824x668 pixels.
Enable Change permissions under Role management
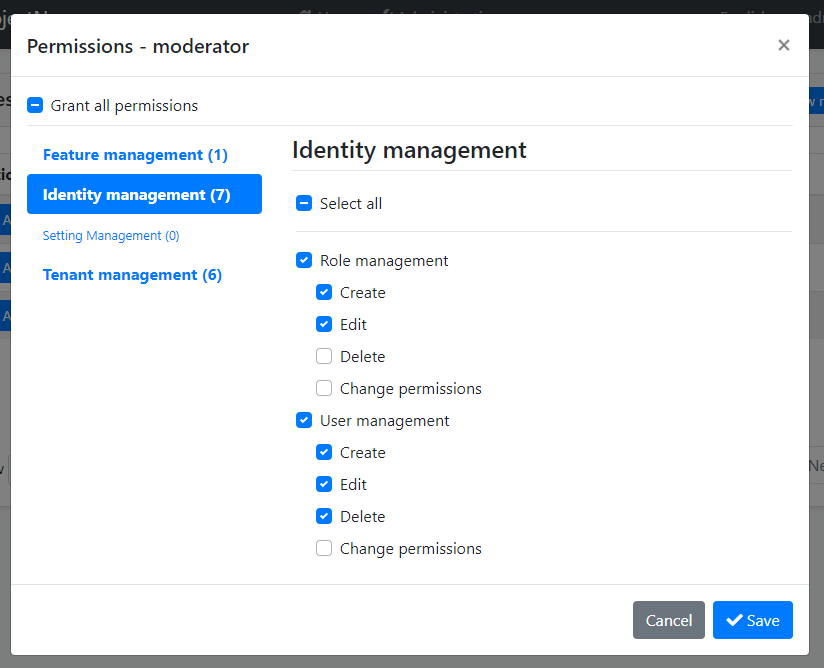coord(324,388)
